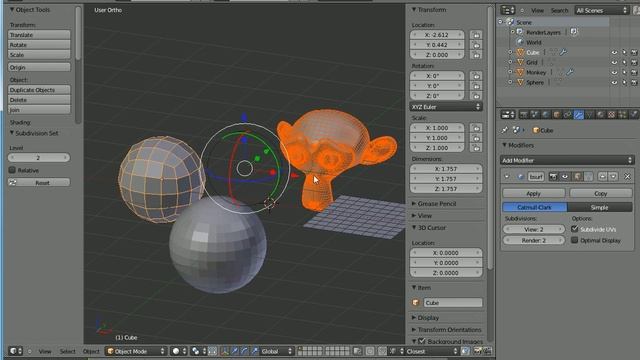Toggle Subsurf modifier render camera button
Image resolution: width=640 pixels, height=360 pixels.
pyautogui.click(x=553, y=176)
